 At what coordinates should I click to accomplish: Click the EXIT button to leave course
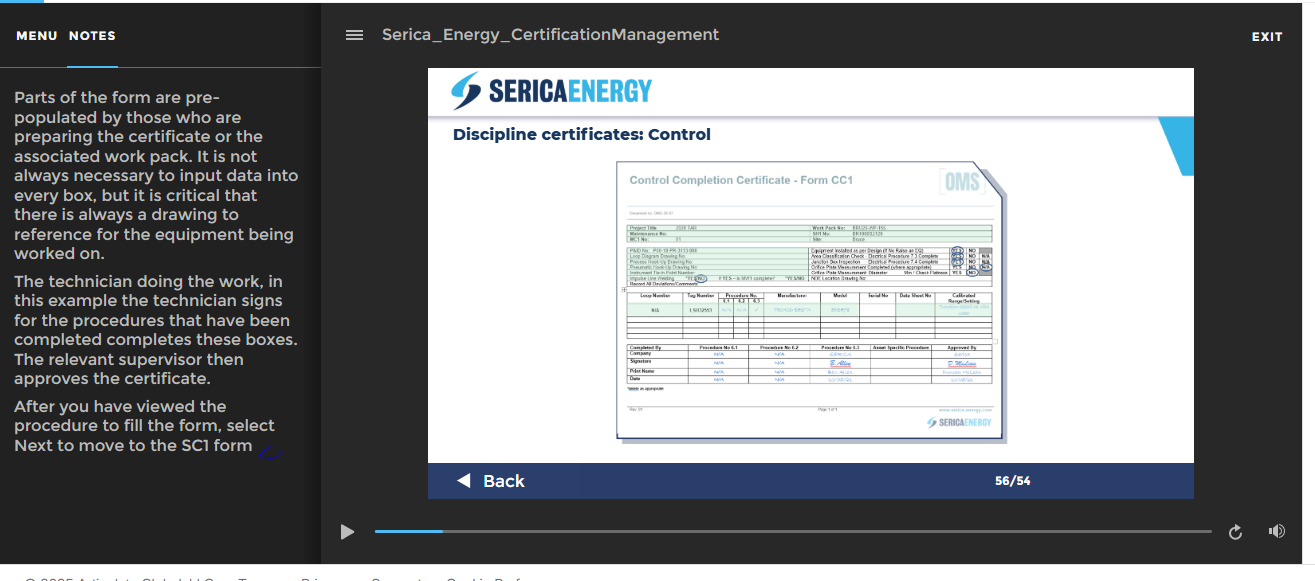click(1267, 37)
